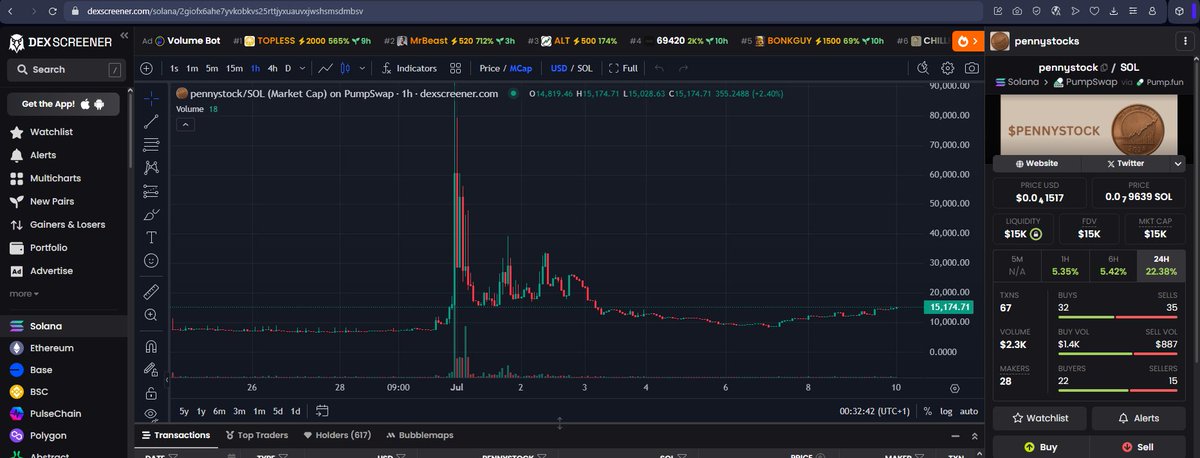Switch to the Holders (617) tab
The width and height of the screenshot is (1200, 458).
(336, 435)
